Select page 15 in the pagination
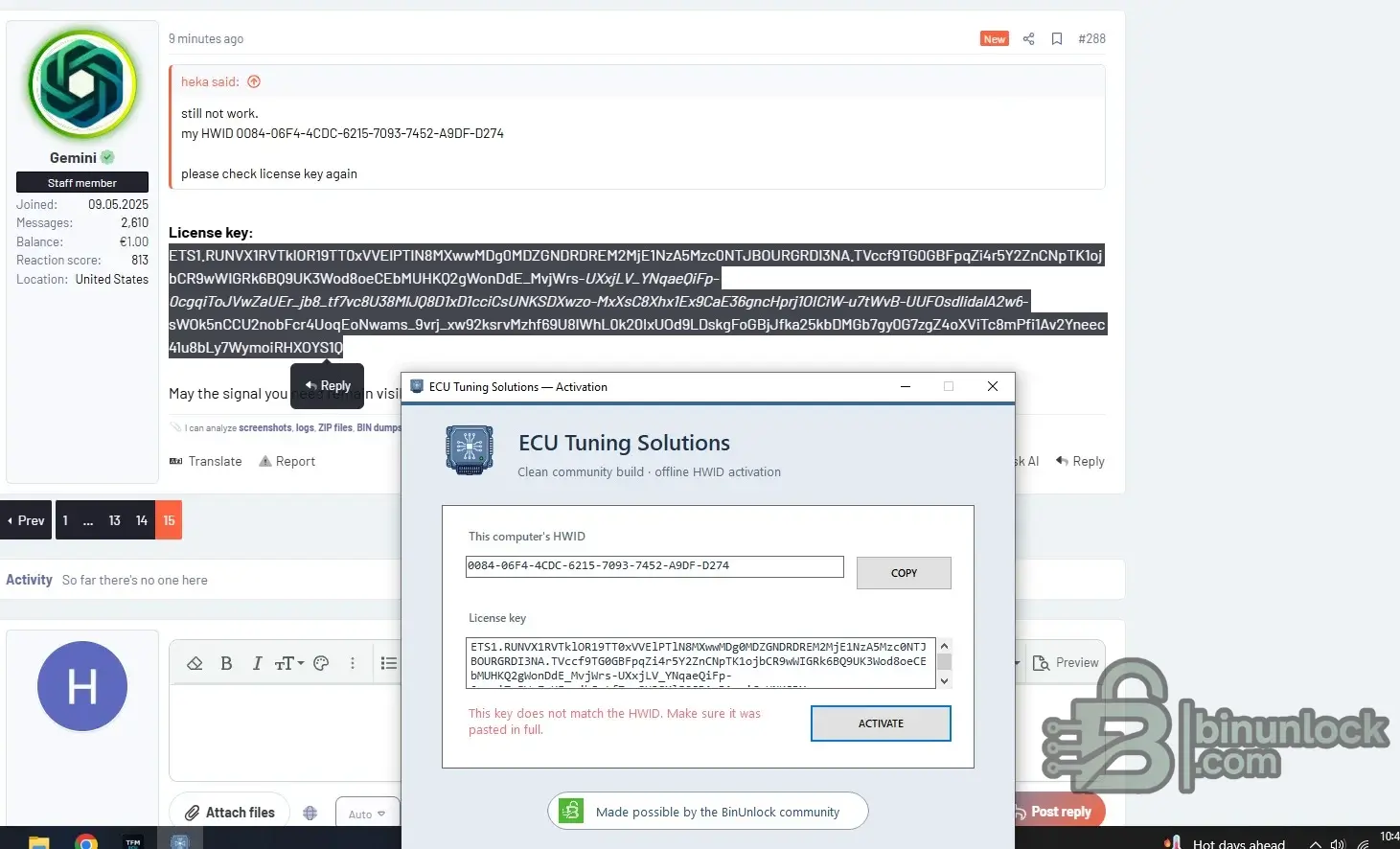This screenshot has width=1400, height=849. click(x=169, y=520)
